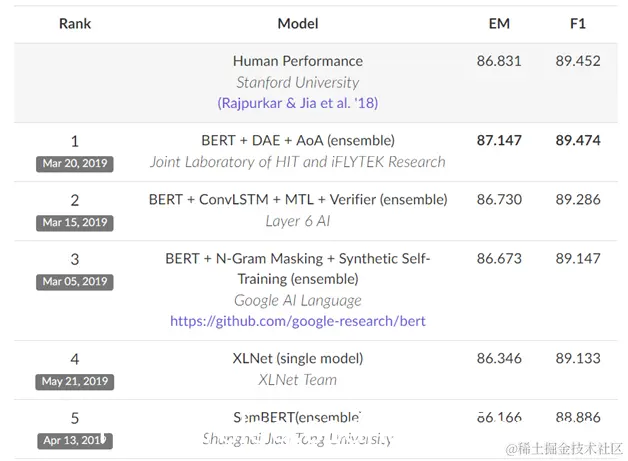This screenshot has height=461, width=628.
Task: Click the May 21, 2019 date badge
Action: point(75,381)
